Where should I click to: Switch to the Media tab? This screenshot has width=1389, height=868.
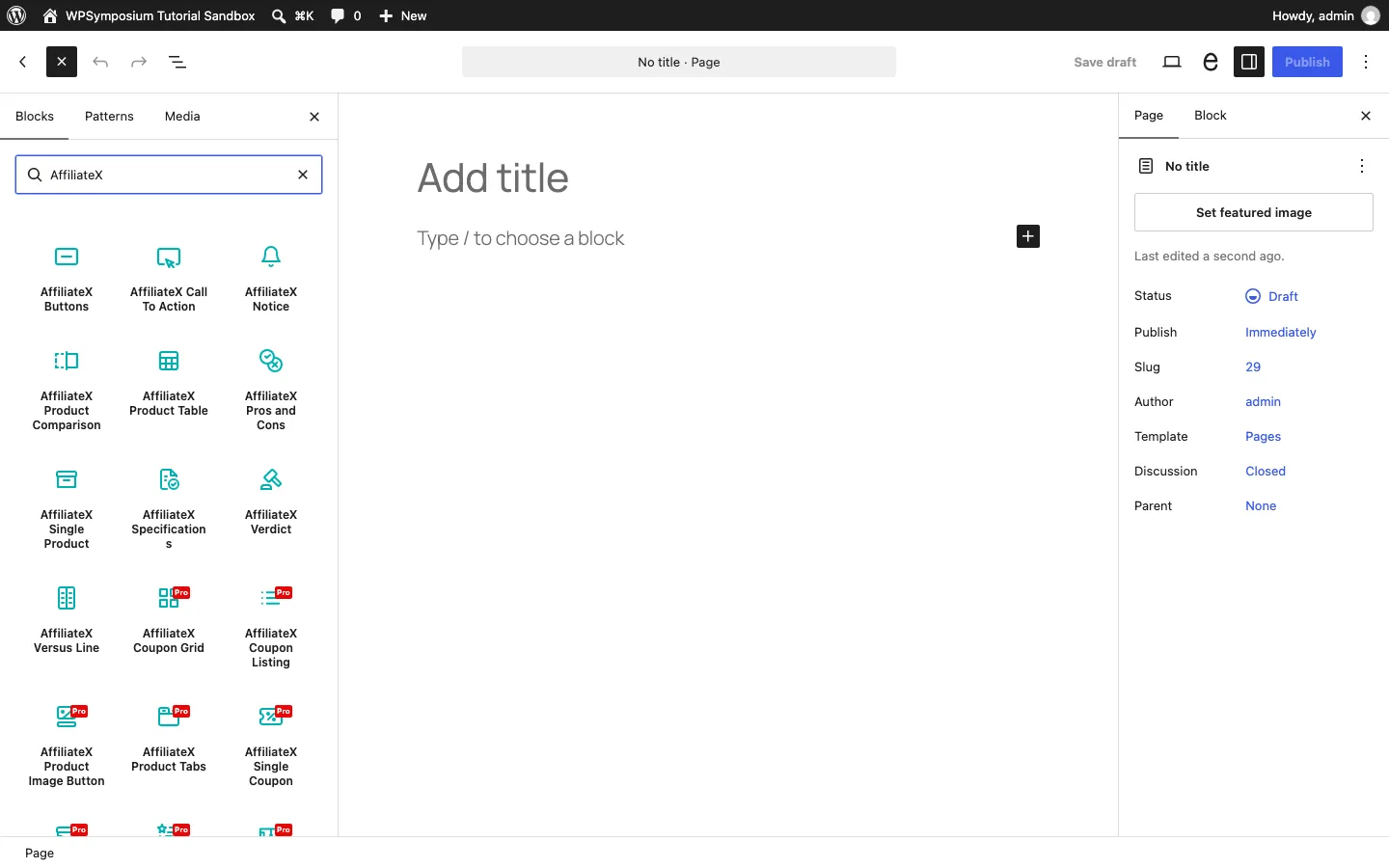click(182, 116)
